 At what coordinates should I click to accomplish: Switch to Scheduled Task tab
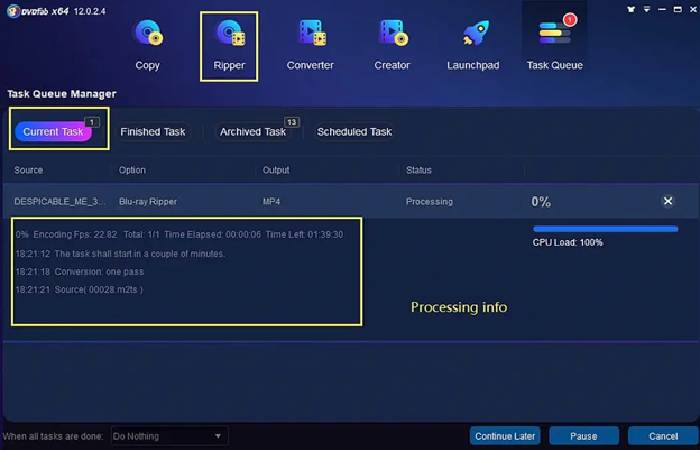click(354, 132)
